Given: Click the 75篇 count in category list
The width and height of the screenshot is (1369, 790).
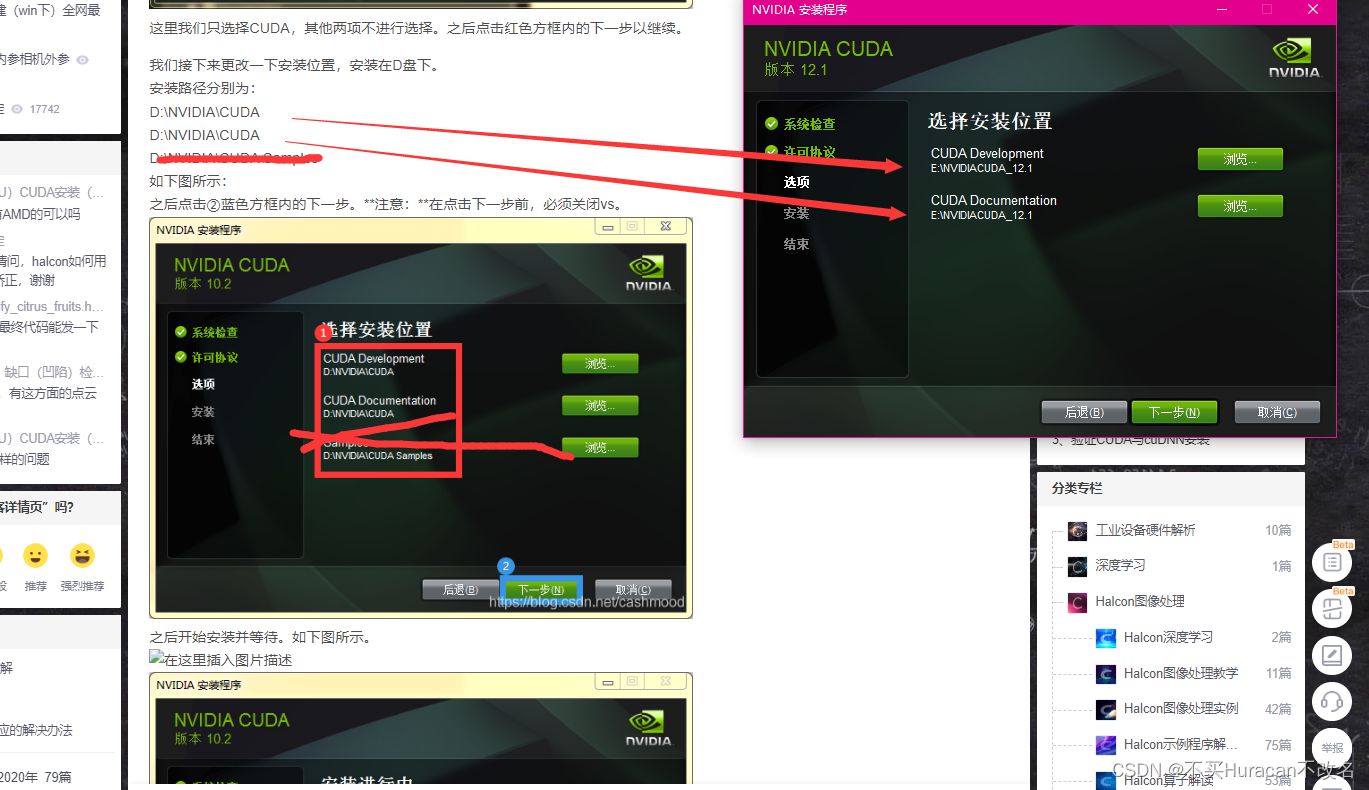Looking at the screenshot, I should (x=1278, y=744).
